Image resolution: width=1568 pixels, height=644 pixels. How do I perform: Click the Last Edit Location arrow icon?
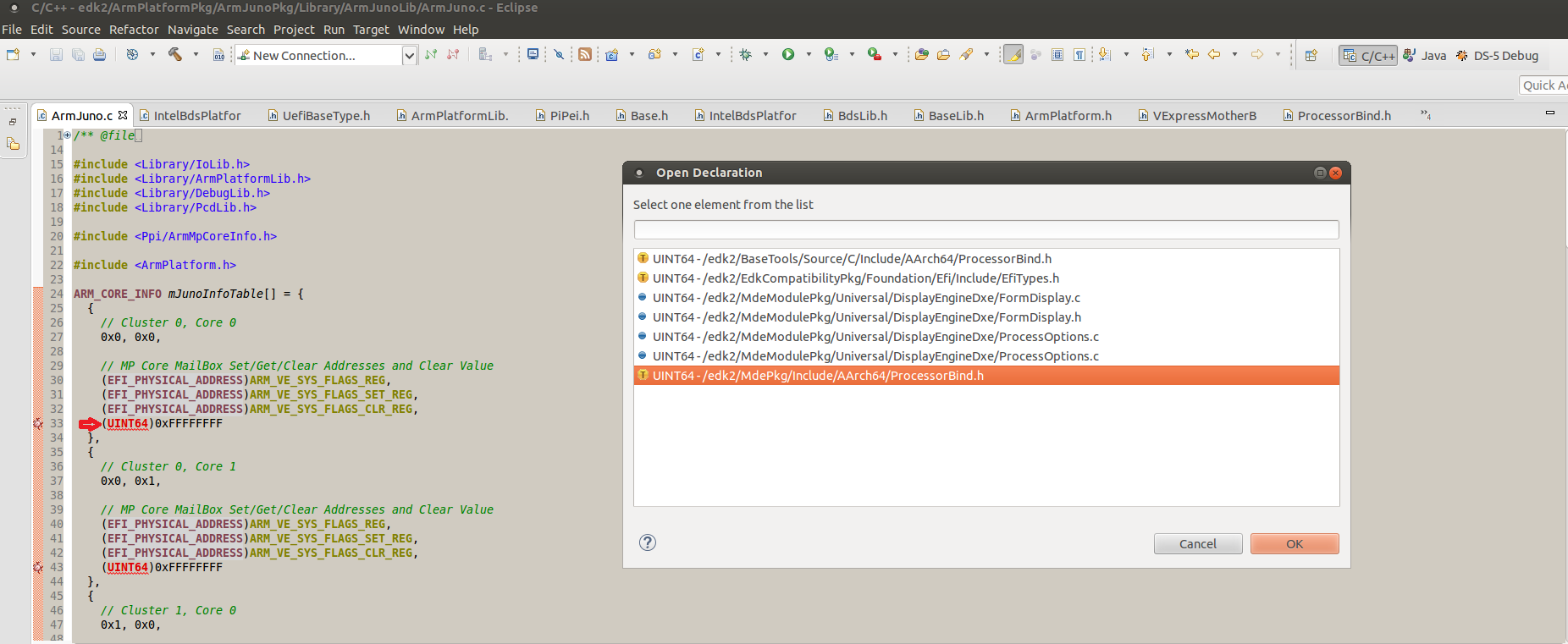click(1191, 54)
